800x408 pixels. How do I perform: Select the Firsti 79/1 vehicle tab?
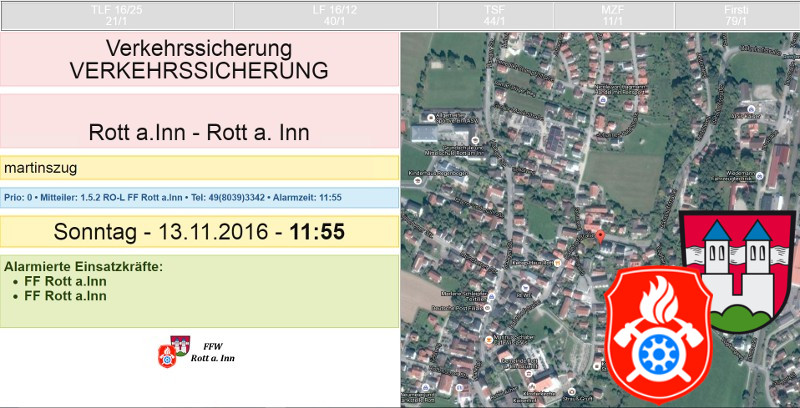pyautogui.click(x=736, y=15)
